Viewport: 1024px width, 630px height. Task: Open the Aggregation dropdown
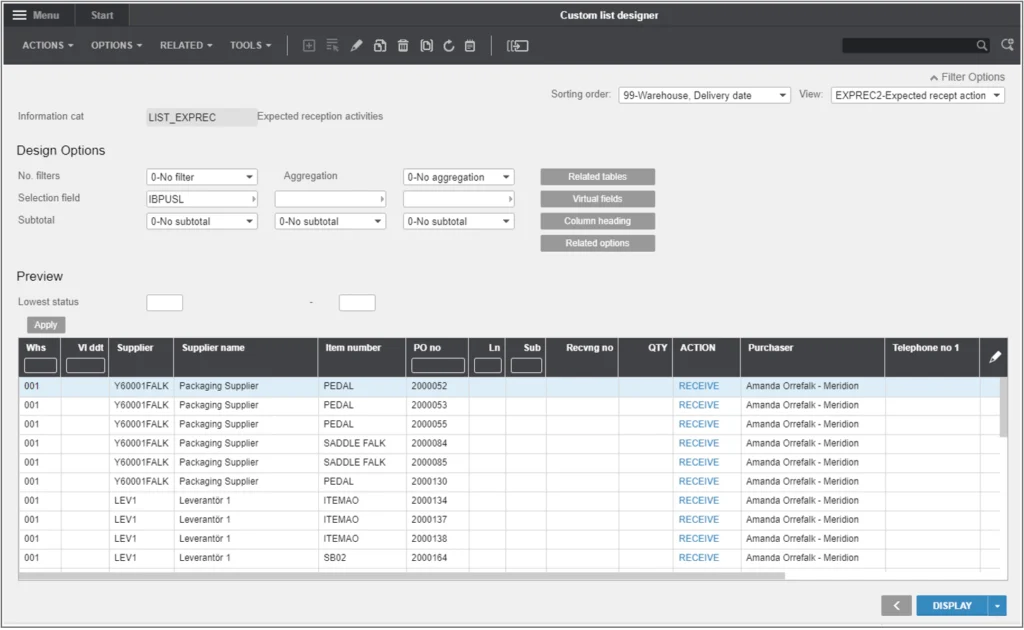(x=458, y=177)
